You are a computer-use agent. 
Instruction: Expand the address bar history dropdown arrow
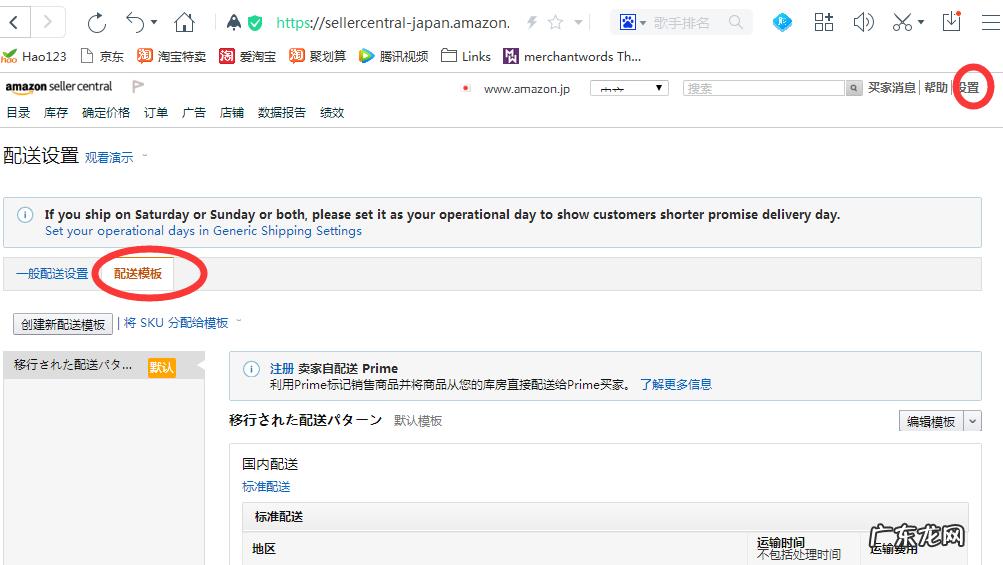coord(578,23)
